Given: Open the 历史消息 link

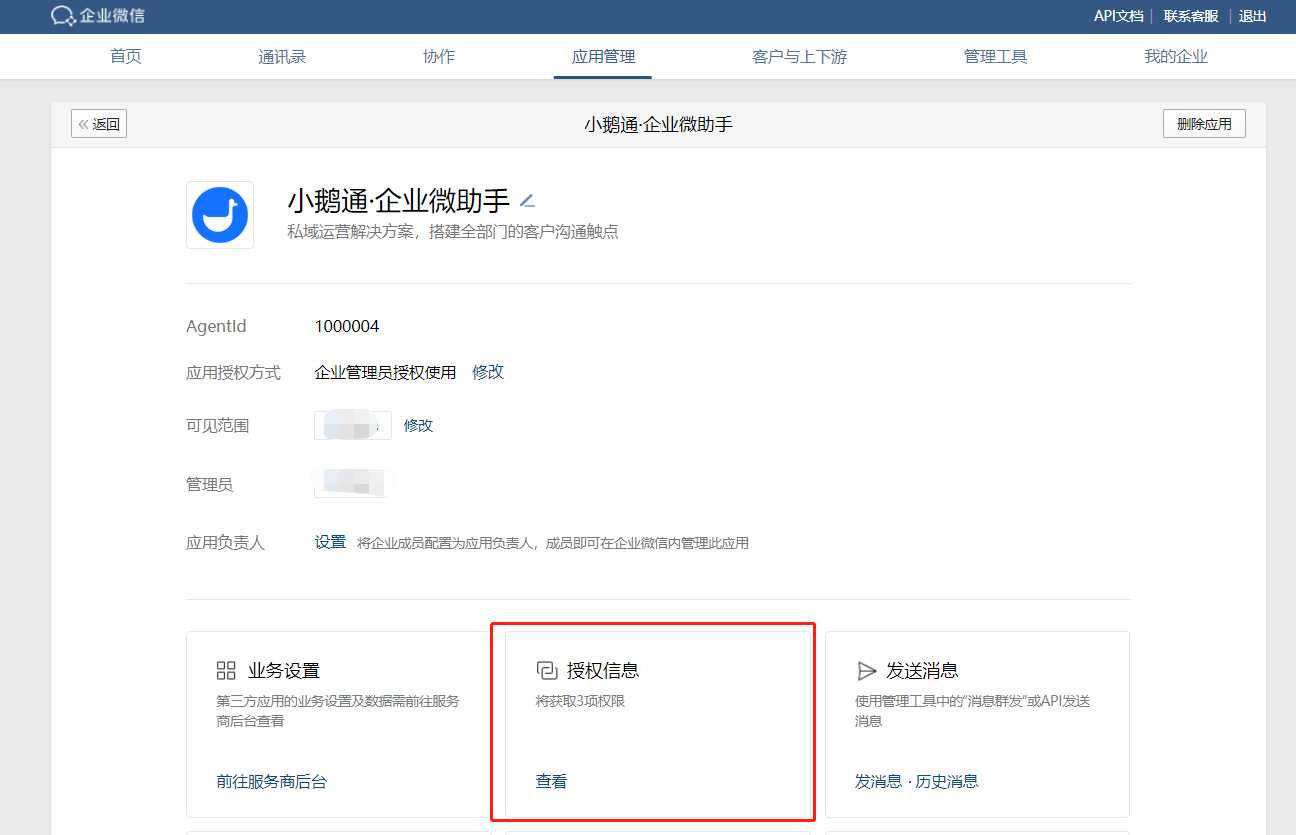Looking at the screenshot, I should pos(947,782).
